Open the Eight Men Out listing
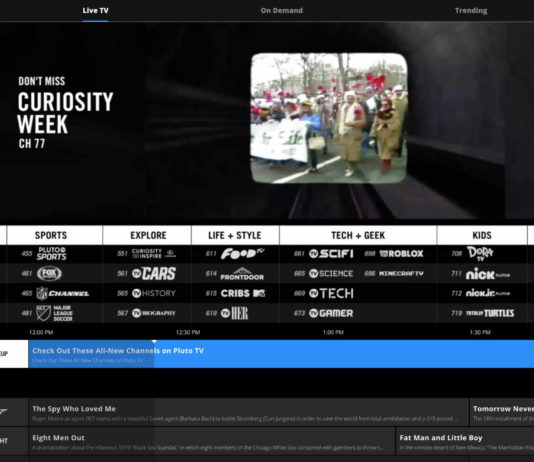The width and height of the screenshot is (534, 462). pos(212,442)
